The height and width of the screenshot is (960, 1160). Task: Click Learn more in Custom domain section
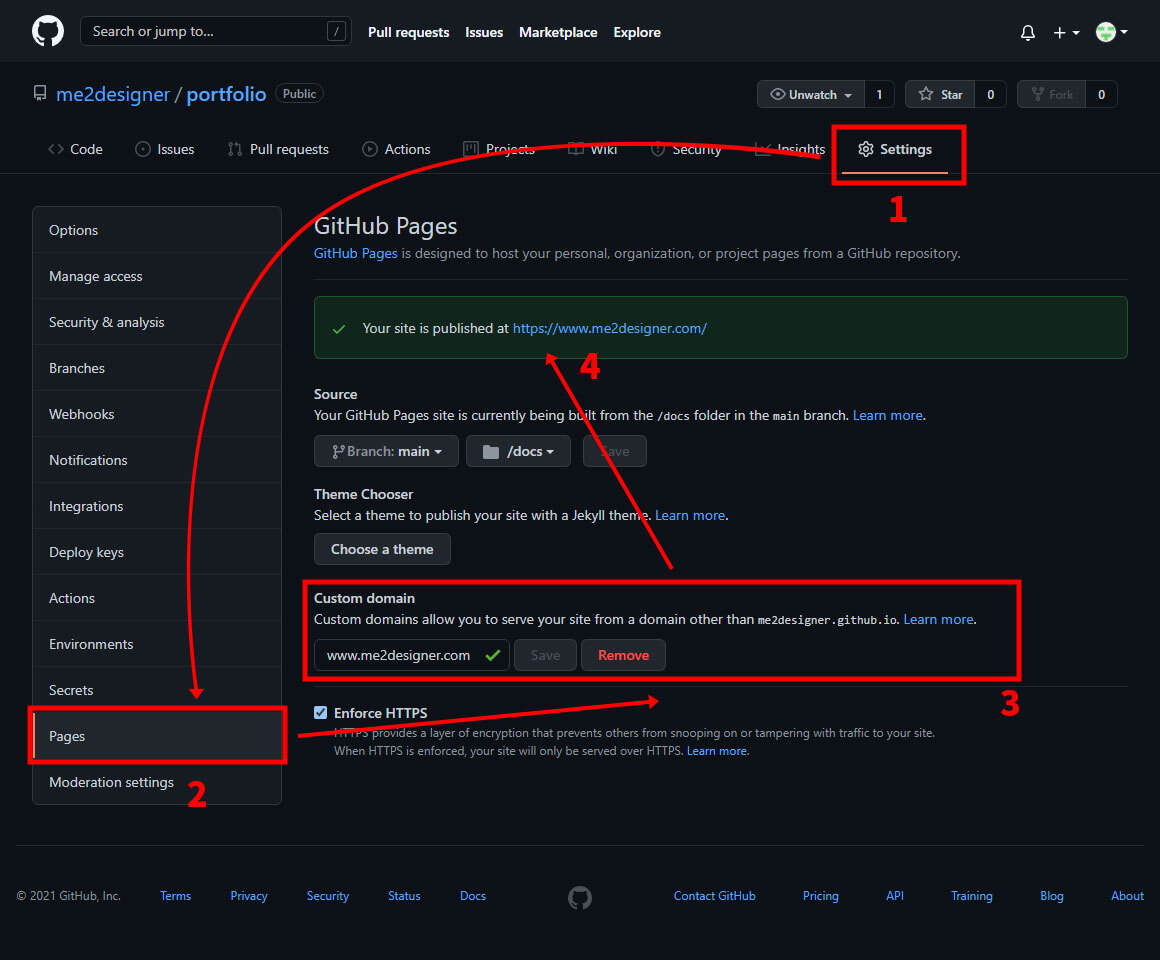pyautogui.click(x=938, y=619)
